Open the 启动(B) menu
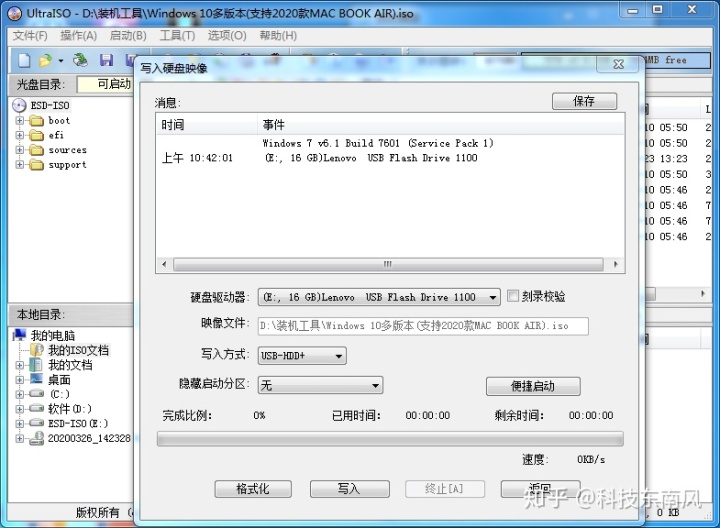 (128, 35)
